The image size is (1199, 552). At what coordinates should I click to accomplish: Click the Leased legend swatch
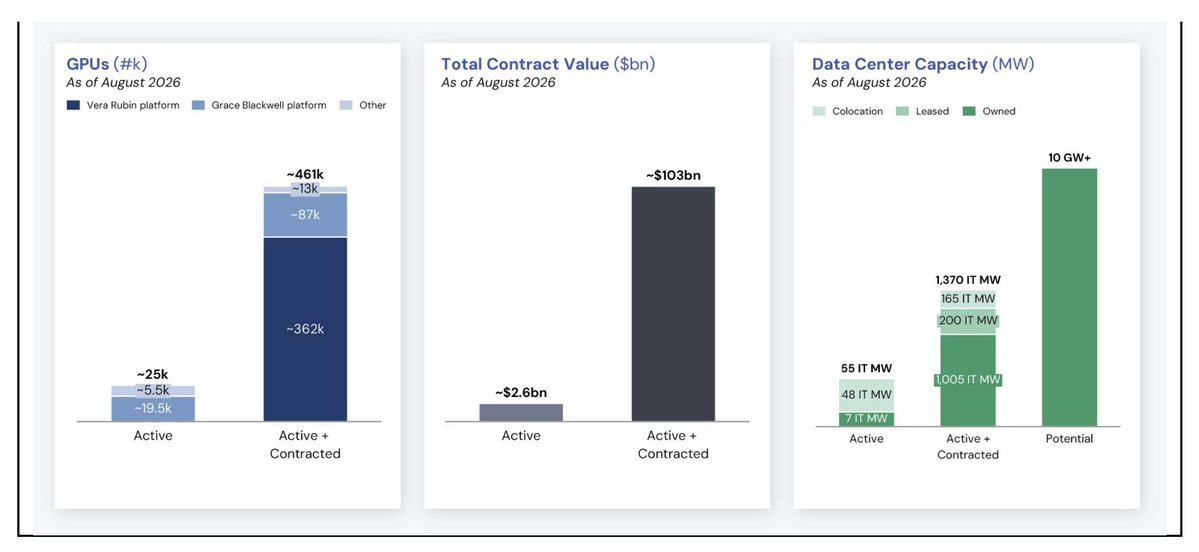point(903,112)
